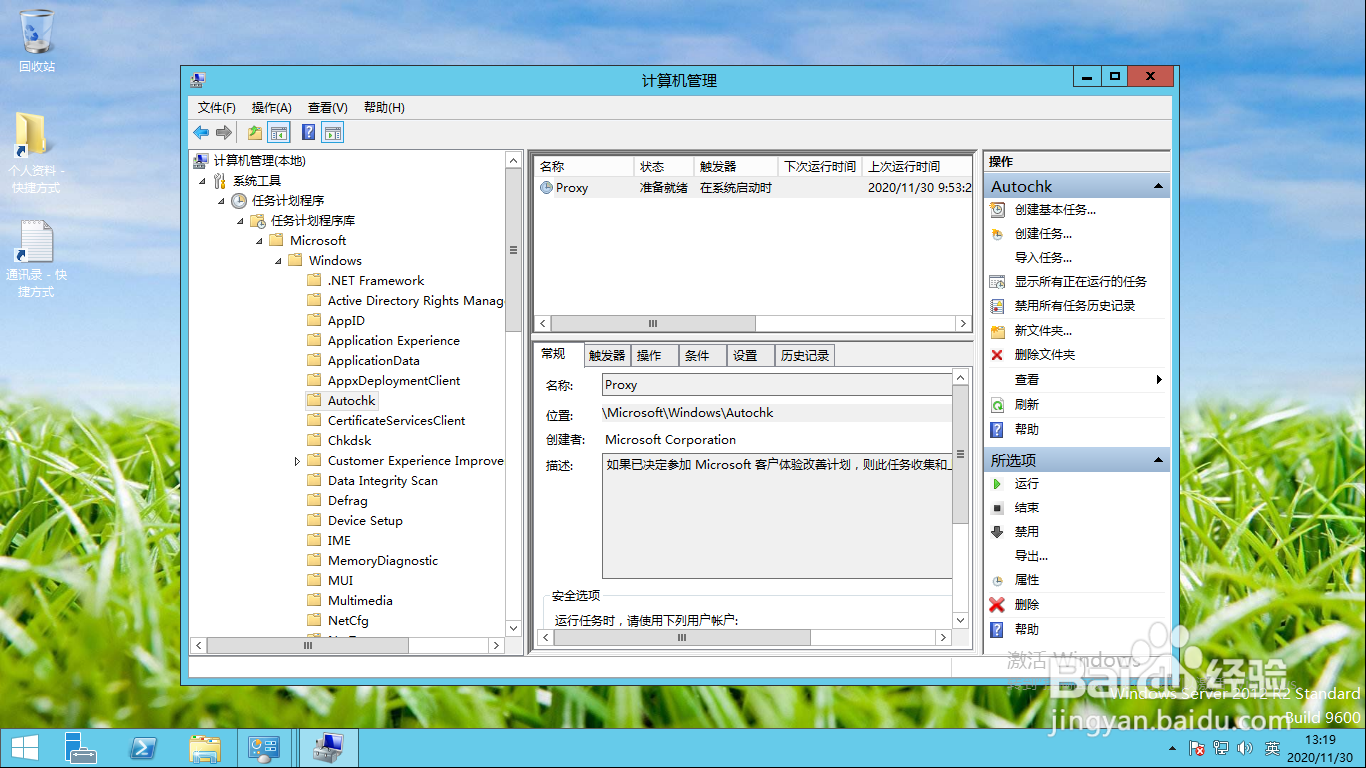This screenshot has width=1366, height=768.
Task: Click the tree pane vertical scrollbar thumb
Action: pos(514,250)
